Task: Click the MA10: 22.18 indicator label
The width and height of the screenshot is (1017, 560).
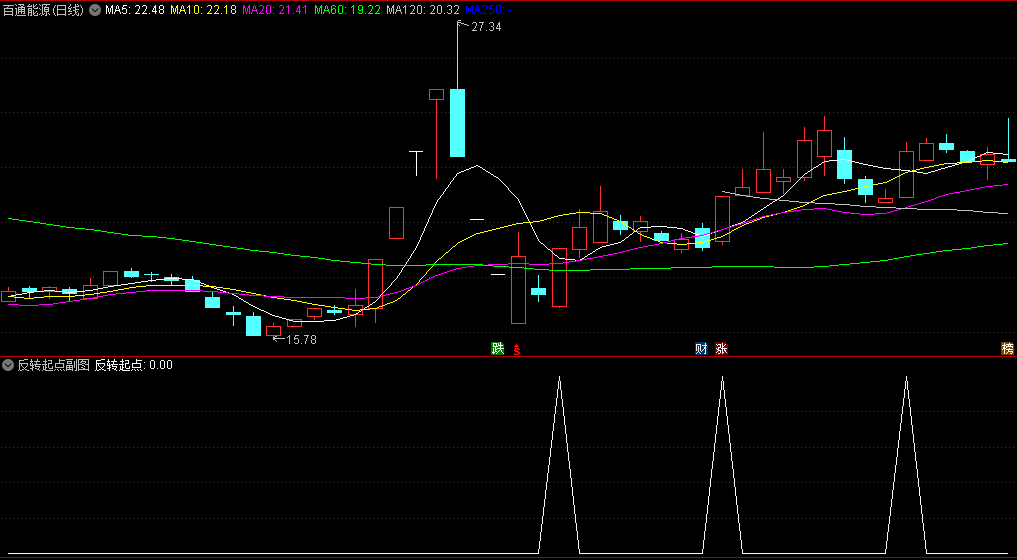Action: pyautogui.click(x=203, y=10)
